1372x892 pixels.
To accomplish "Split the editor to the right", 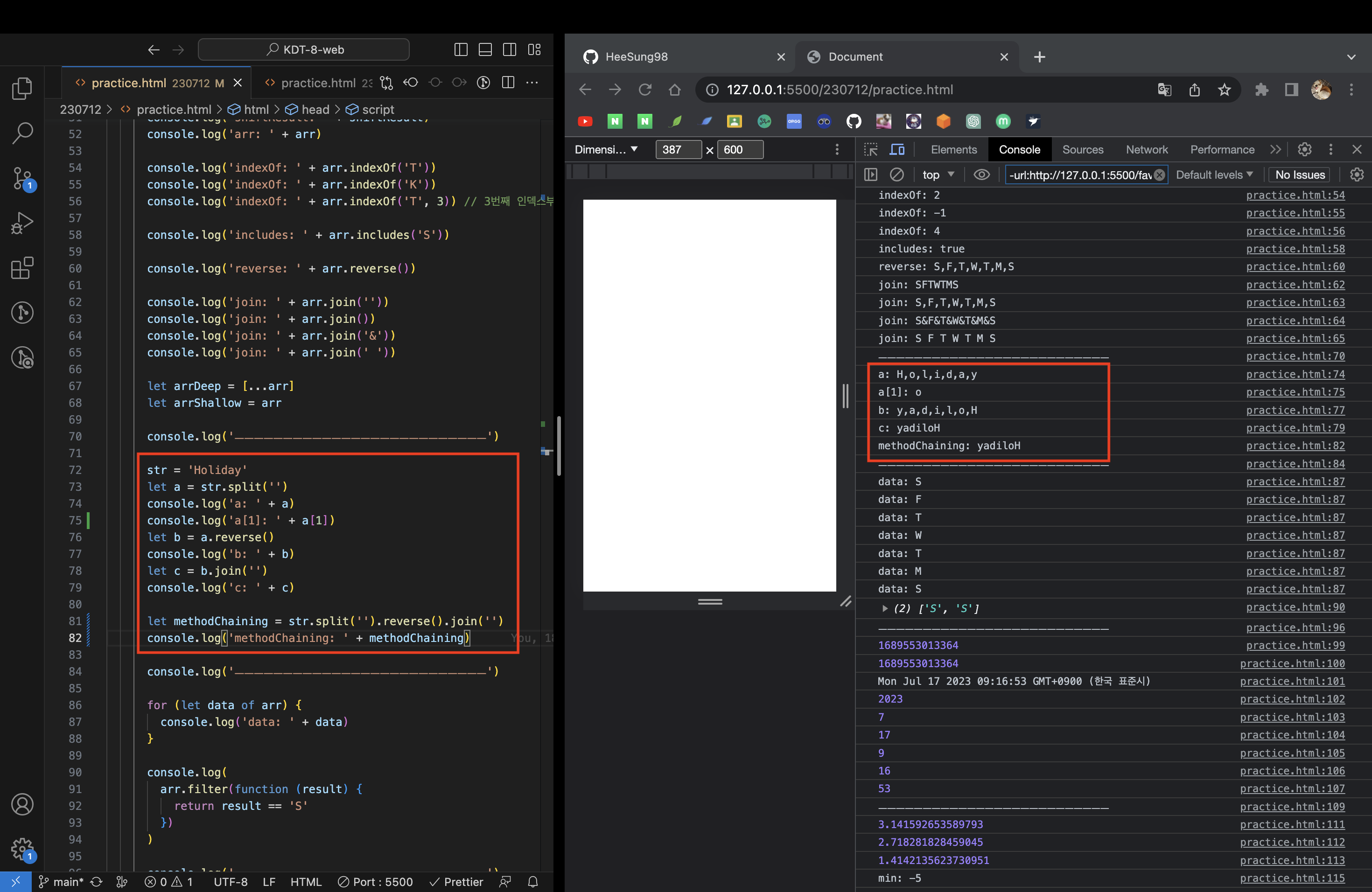I will [x=508, y=83].
